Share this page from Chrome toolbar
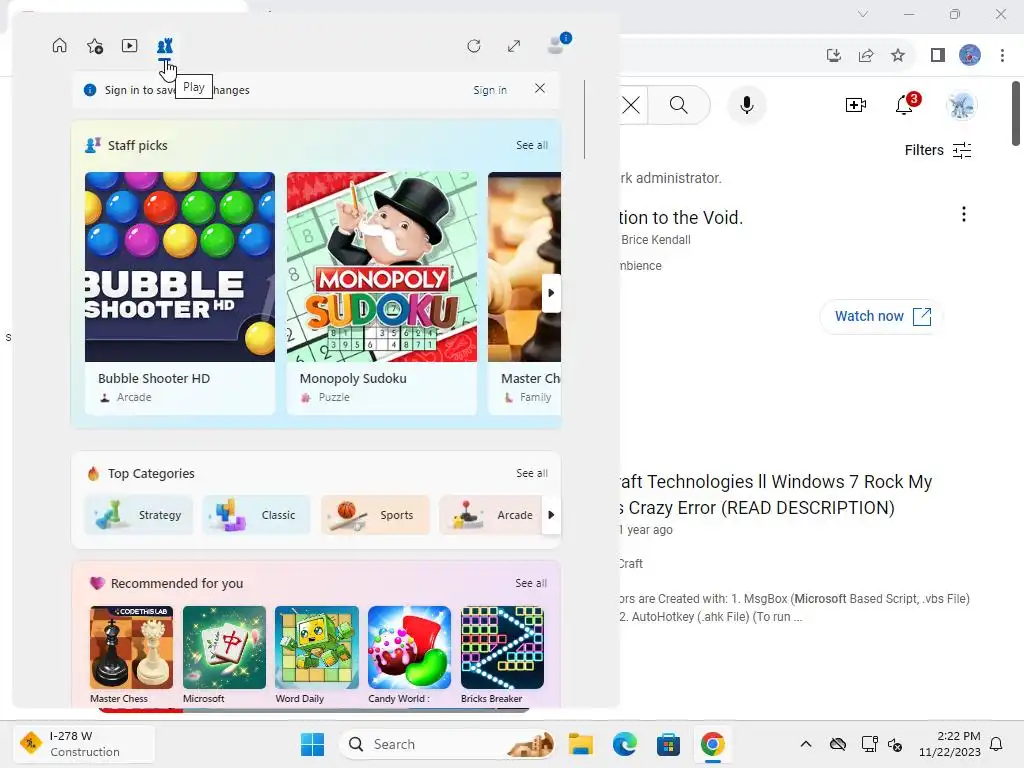This screenshot has width=1024, height=768. [x=866, y=56]
